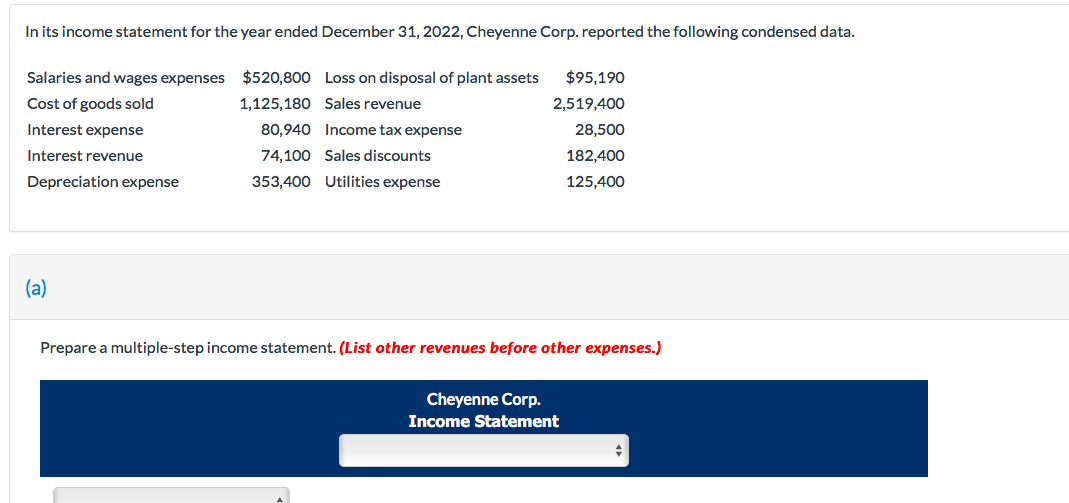Open the partially visible dropdown at bottom left

(x=170, y=495)
